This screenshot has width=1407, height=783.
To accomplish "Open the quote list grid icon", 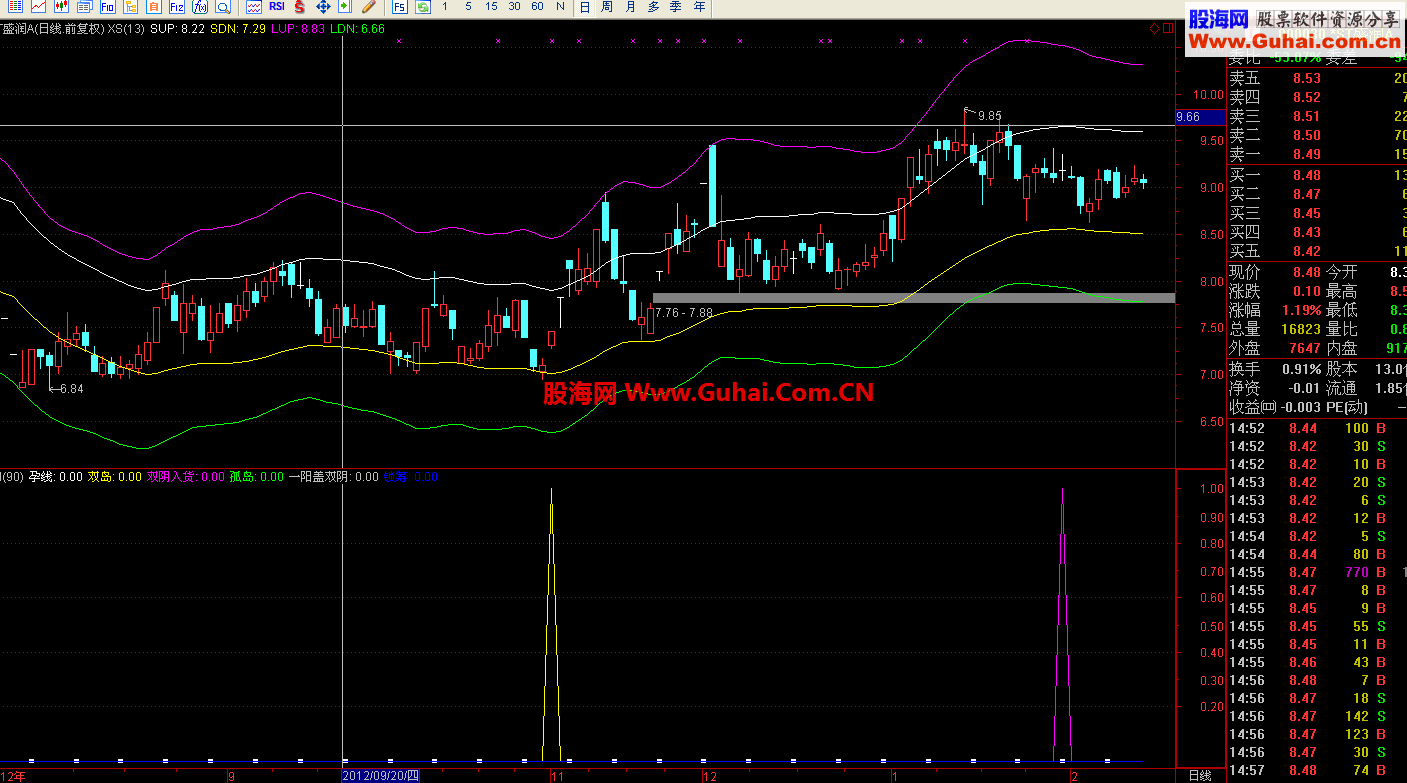I will [x=16, y=7].
